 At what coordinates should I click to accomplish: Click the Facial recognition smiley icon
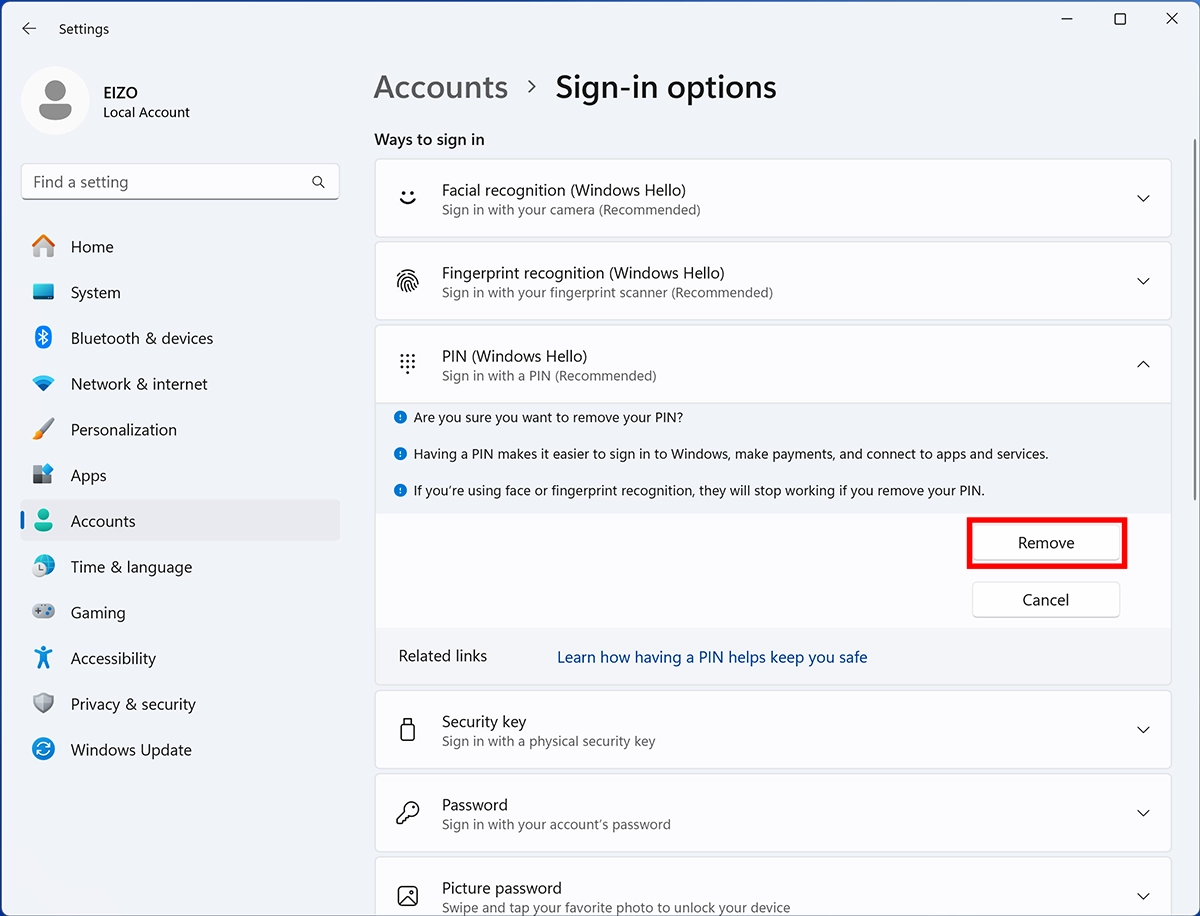[407, 198]
